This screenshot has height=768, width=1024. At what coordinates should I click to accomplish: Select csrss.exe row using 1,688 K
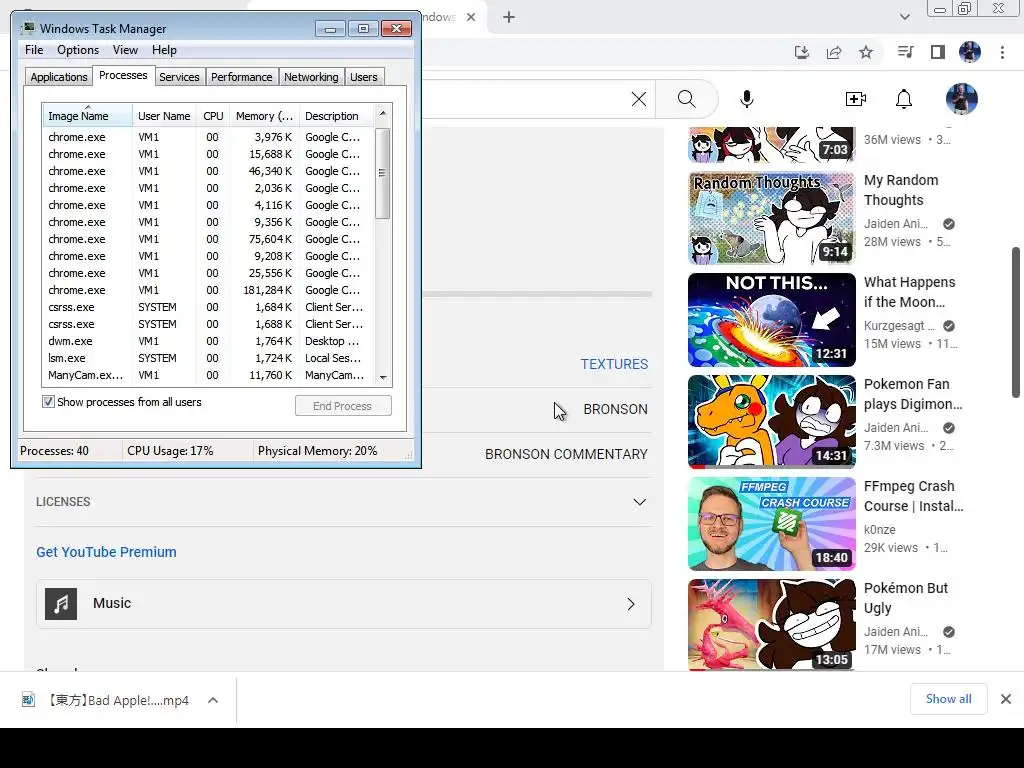click(208, 324)
